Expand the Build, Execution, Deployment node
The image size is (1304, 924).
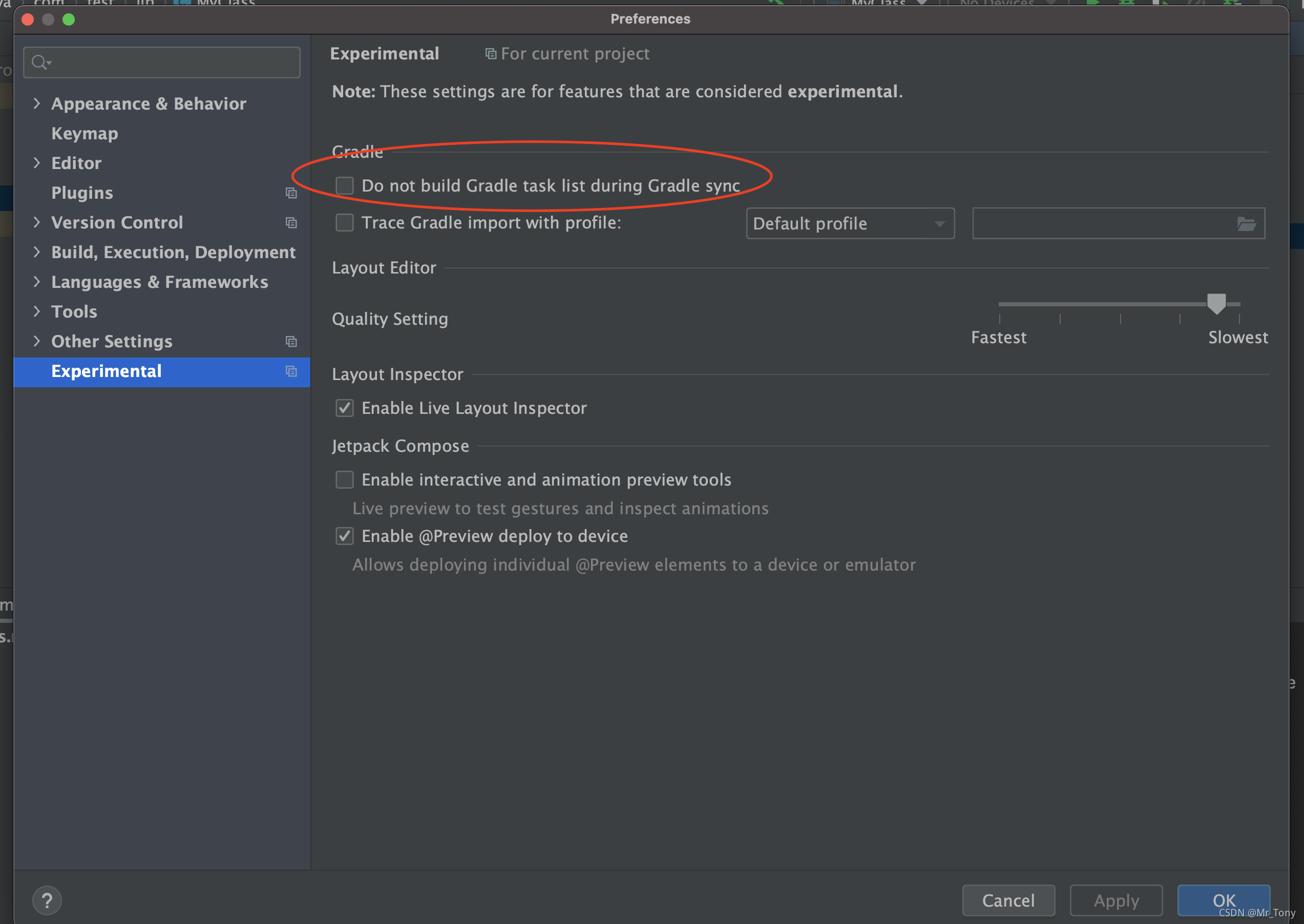tap(37, 252)
